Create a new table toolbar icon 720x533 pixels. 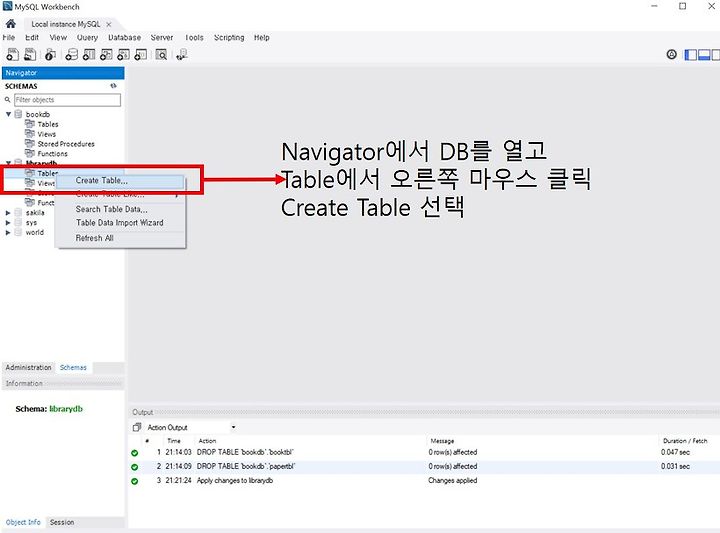89,55
